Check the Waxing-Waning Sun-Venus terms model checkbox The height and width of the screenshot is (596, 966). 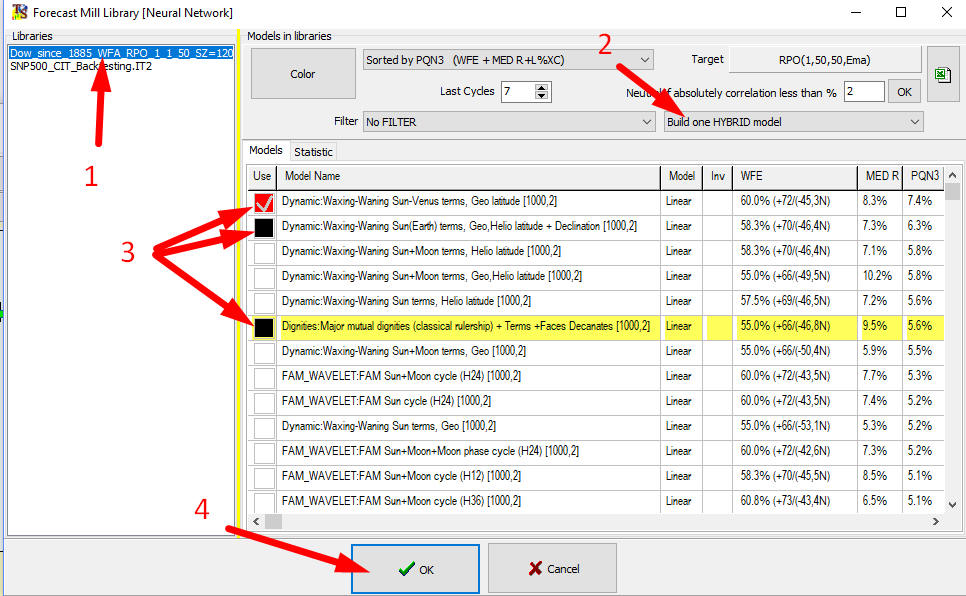[x=263, y=201]
